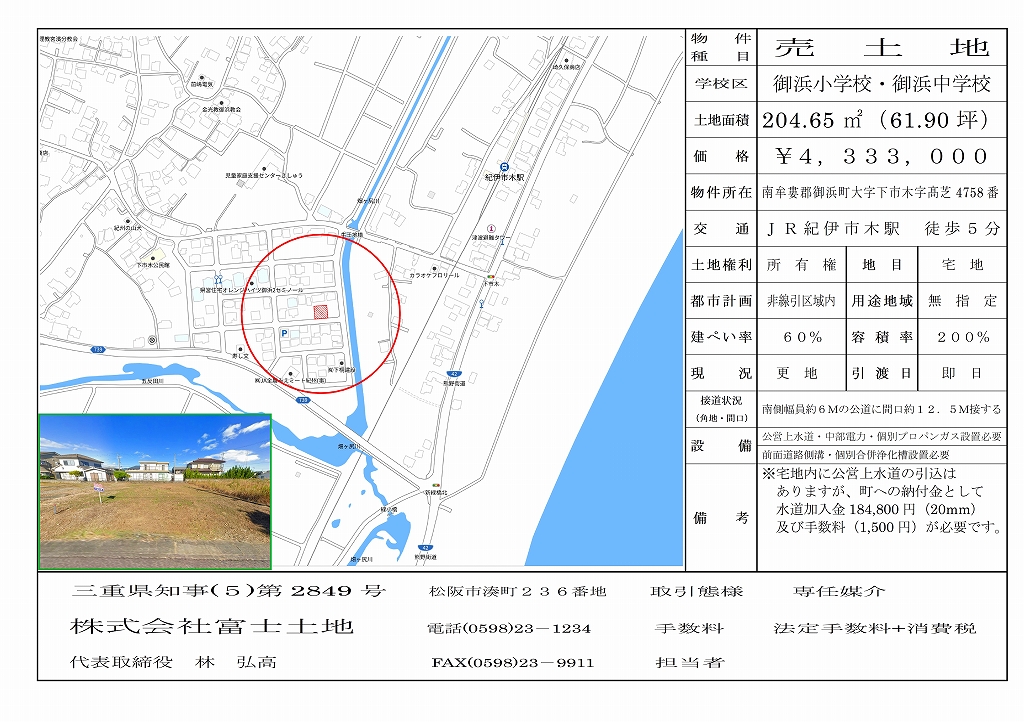Open the vacant lot photo thumbnail
Image resolution: width=1024 pixels, height=722 pixels.
click(x=155, y=491)
